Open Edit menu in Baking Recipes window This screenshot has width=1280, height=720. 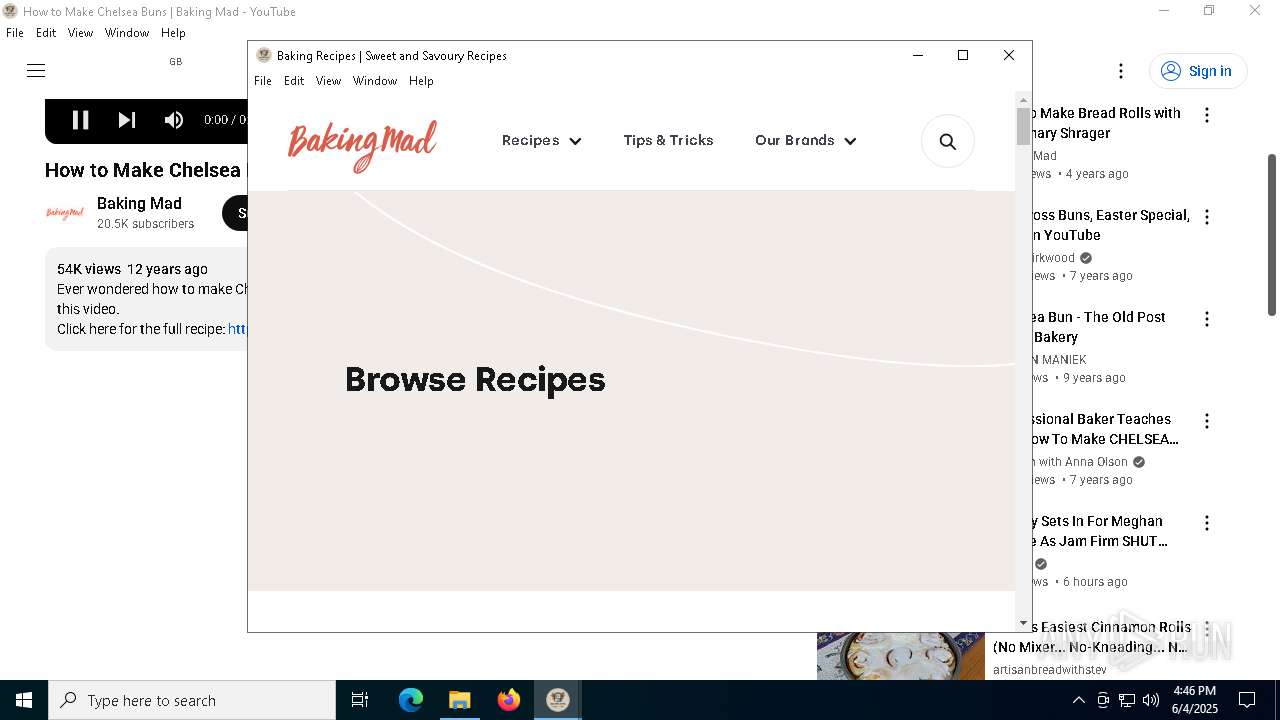point(294,81)
